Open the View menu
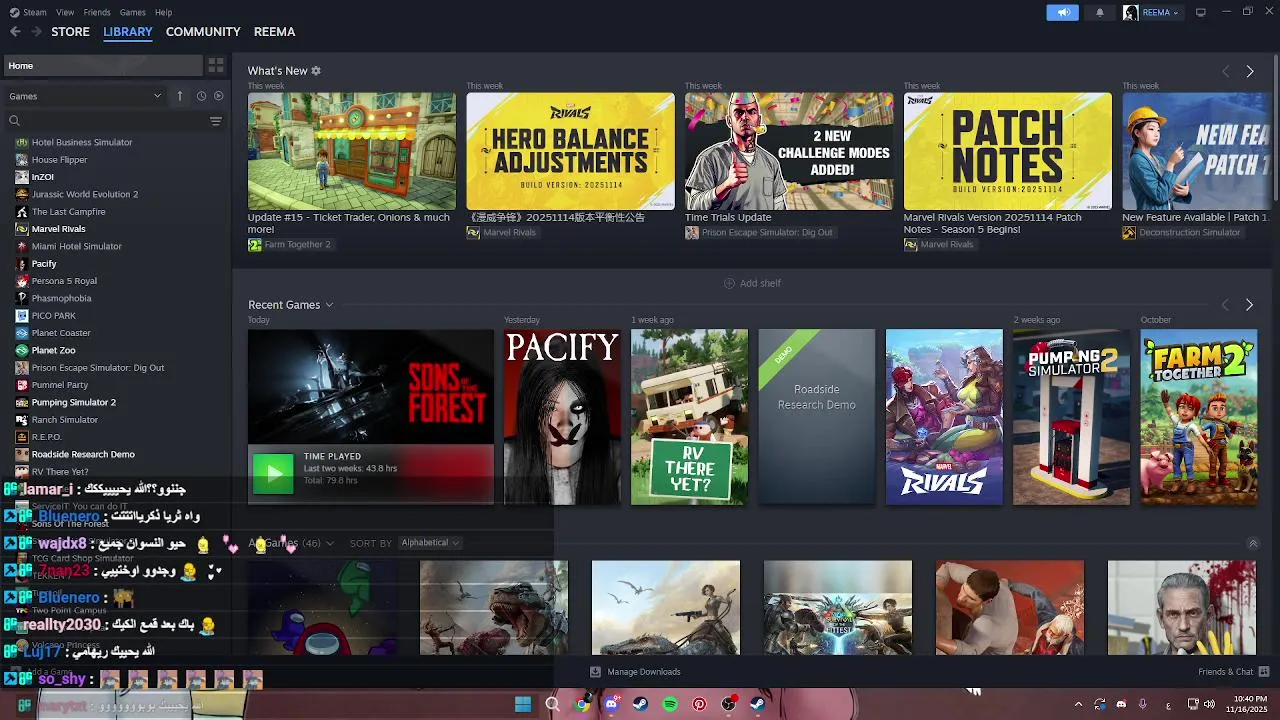Image resolution: width=1280 pixels, height=720 pixels. click(65, 12)
